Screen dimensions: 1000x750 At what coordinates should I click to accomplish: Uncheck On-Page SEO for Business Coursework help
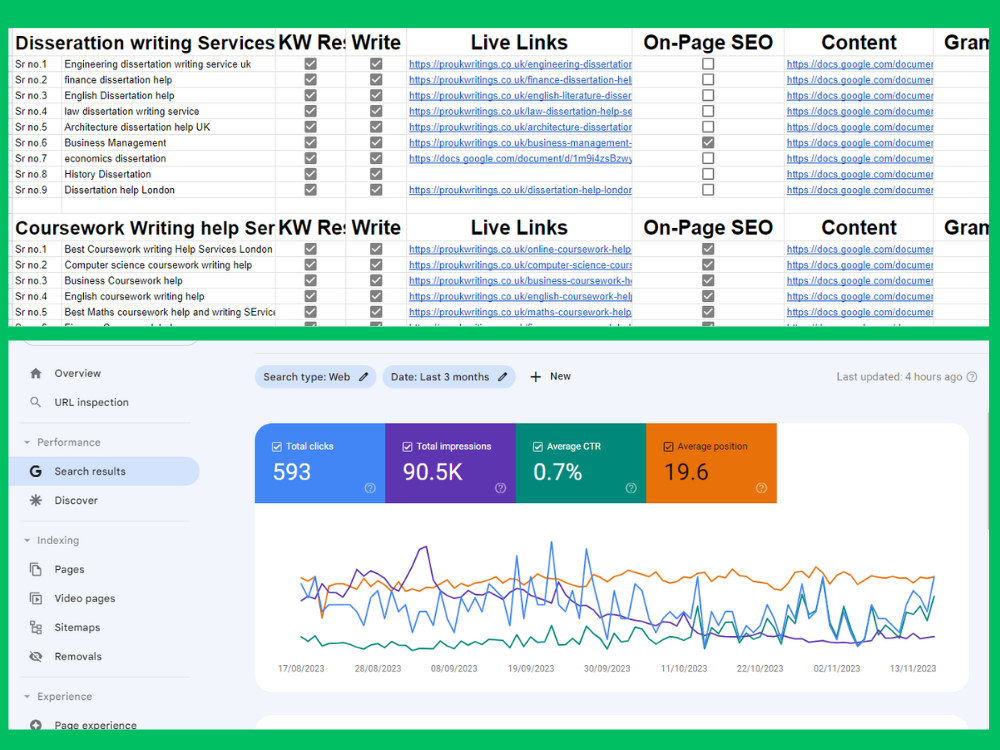coord(708,280)
